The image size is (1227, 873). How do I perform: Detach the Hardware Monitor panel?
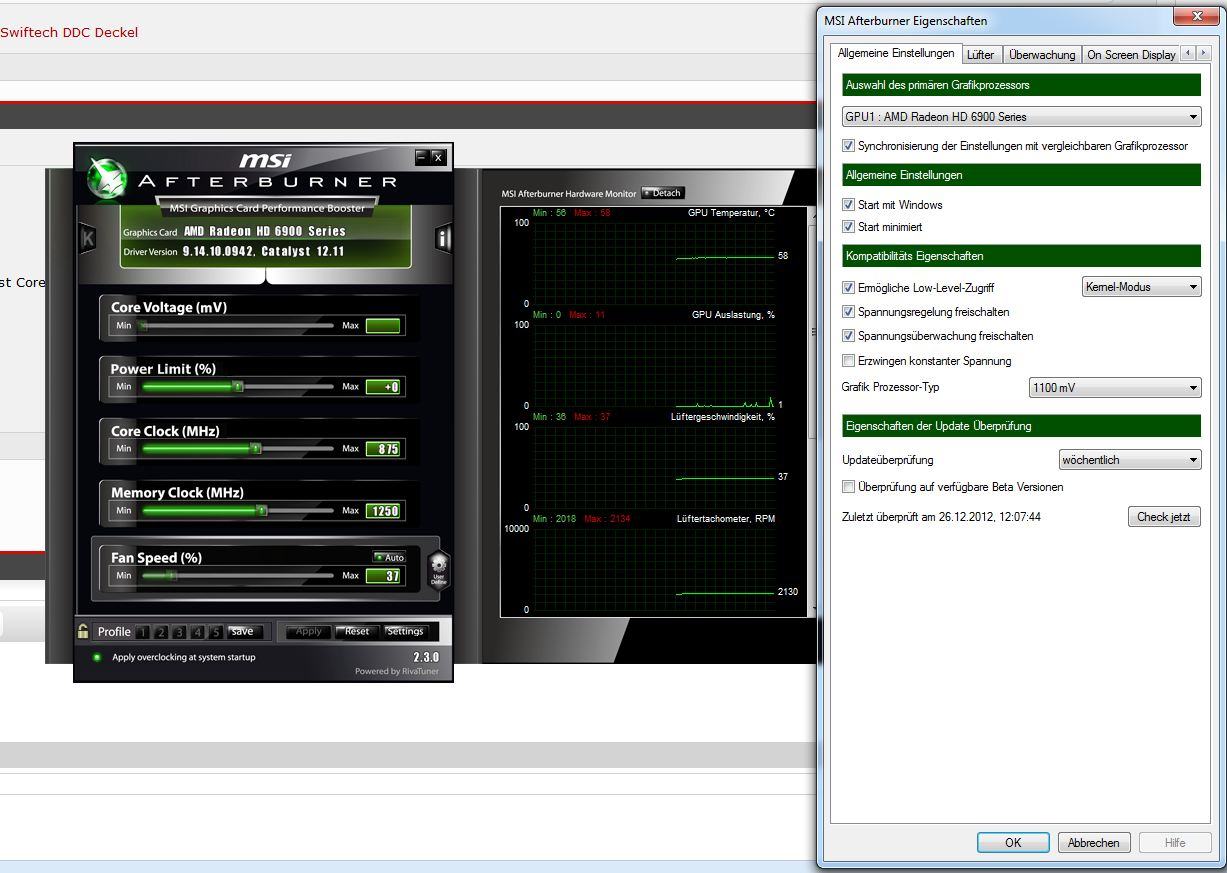[x=662, y=193]
